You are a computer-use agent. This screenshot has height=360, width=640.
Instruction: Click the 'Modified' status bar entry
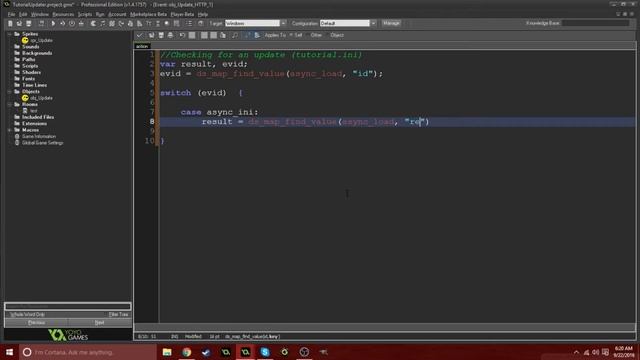point(193,337)
